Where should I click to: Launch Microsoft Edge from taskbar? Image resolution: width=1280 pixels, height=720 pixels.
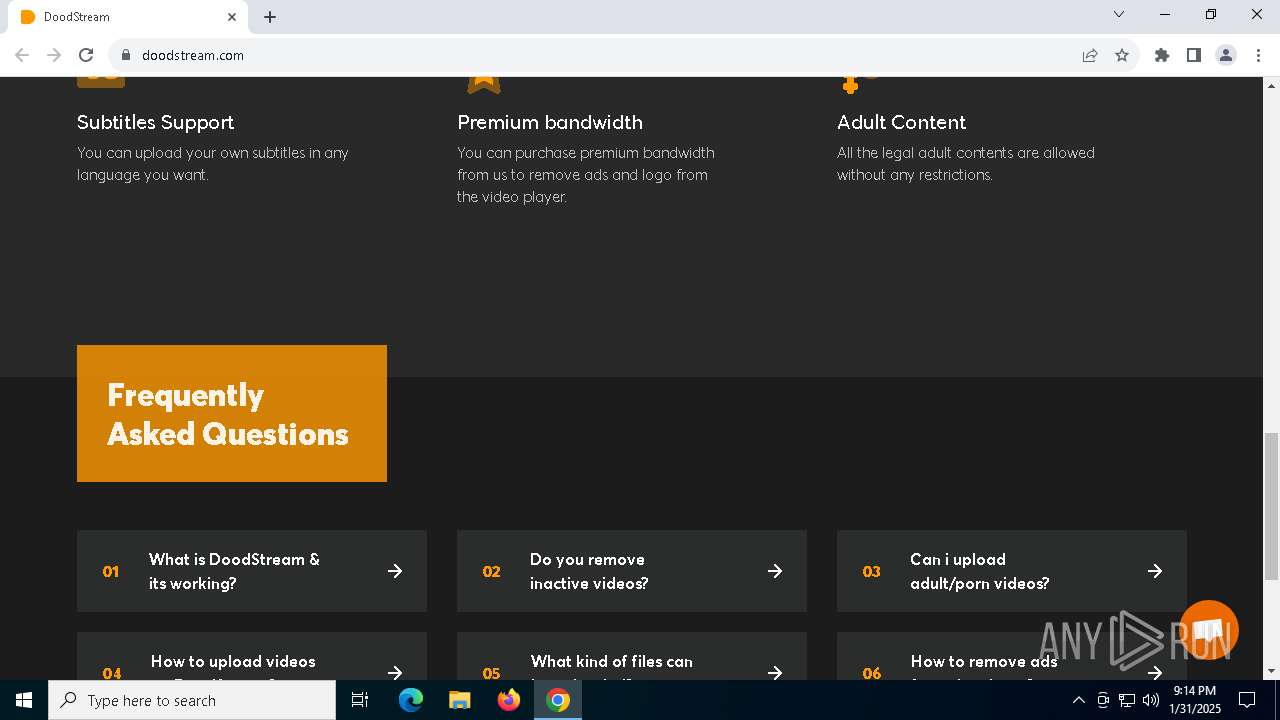[411, 700]
